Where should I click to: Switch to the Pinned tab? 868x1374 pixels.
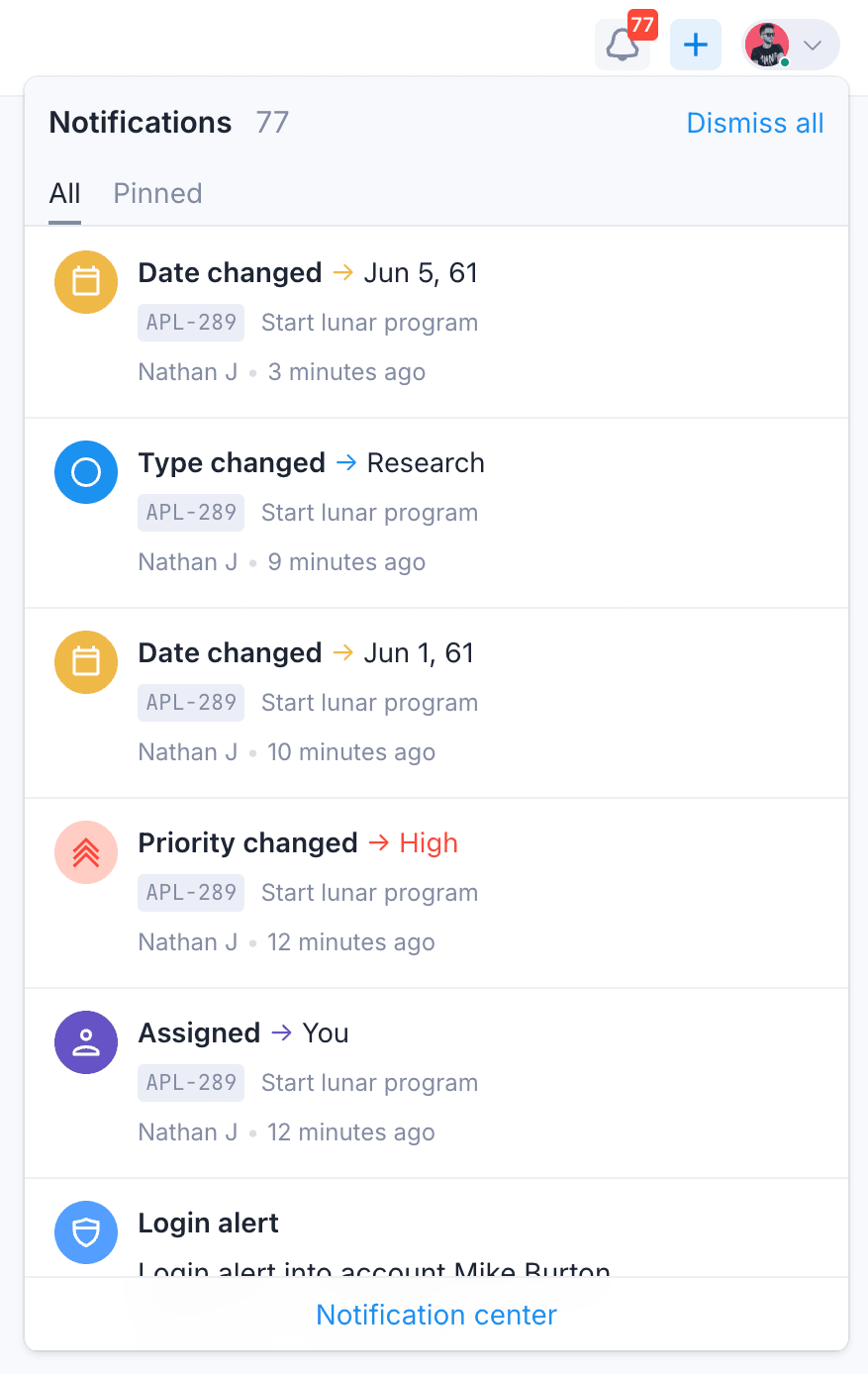pyautogui.click(x=156, y=193)
